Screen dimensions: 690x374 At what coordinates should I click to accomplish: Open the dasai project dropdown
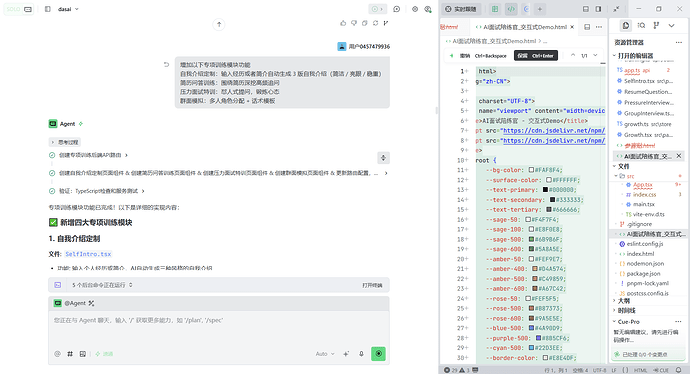click(x=68, y=9)
